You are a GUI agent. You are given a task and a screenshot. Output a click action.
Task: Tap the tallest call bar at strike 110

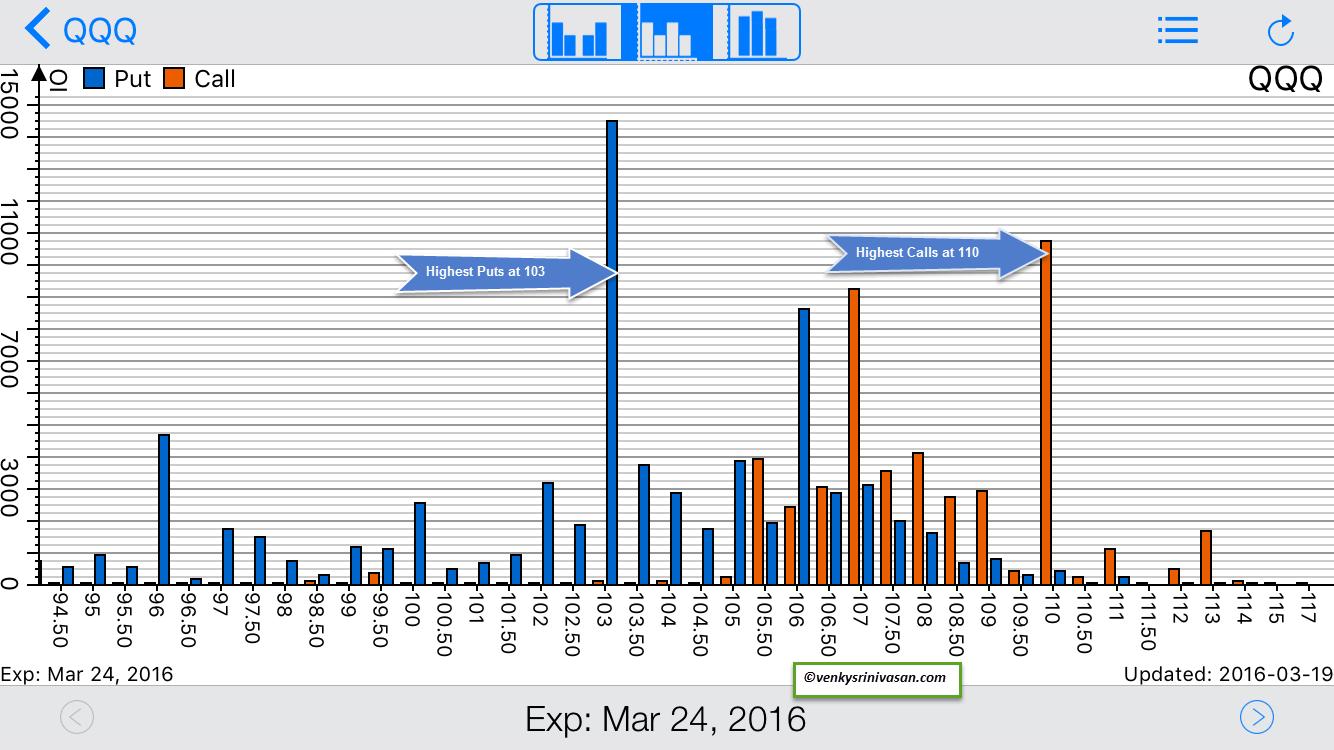tap(1046, 412)
